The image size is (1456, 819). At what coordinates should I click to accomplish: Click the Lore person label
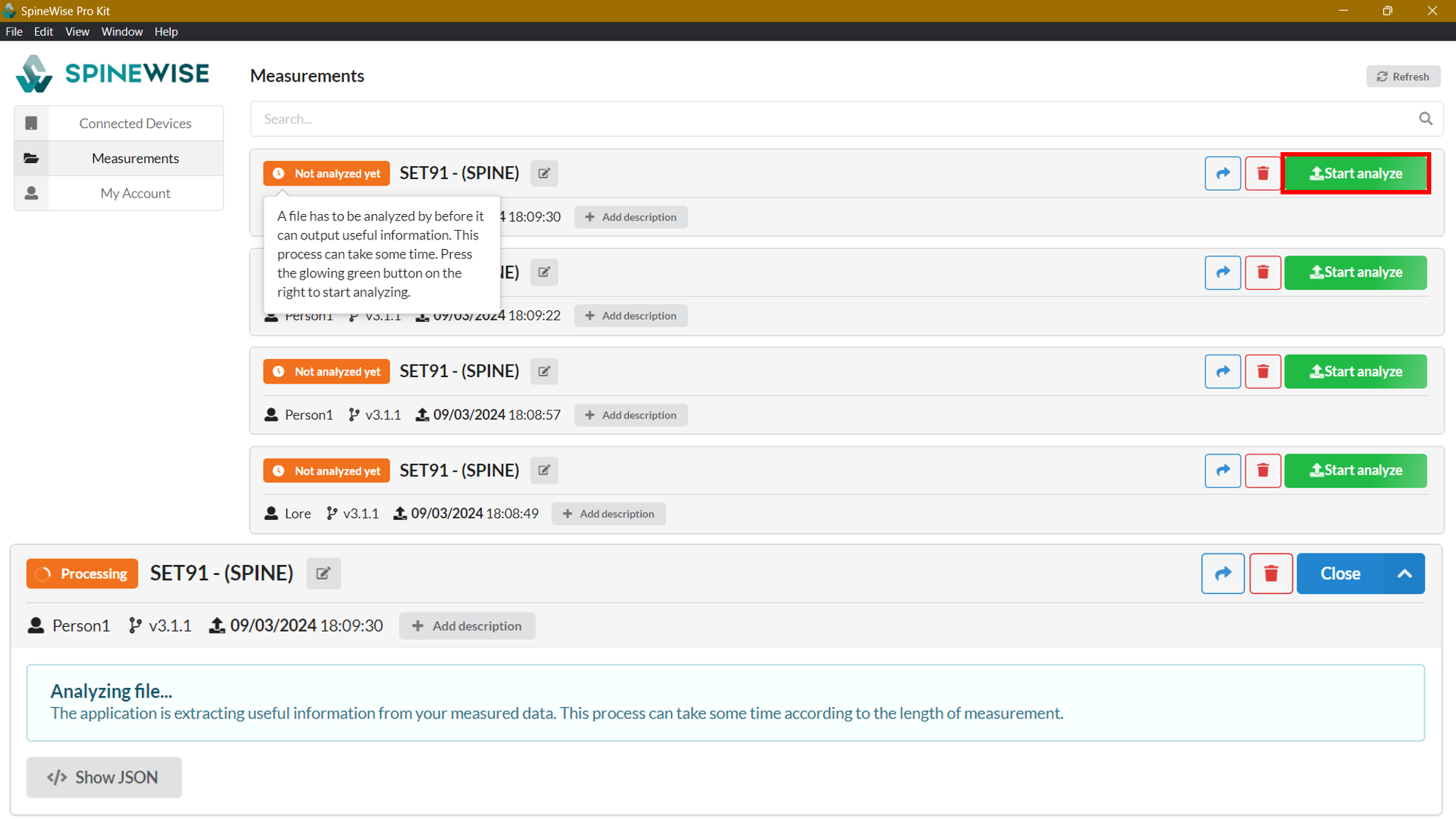pos(298,514)
